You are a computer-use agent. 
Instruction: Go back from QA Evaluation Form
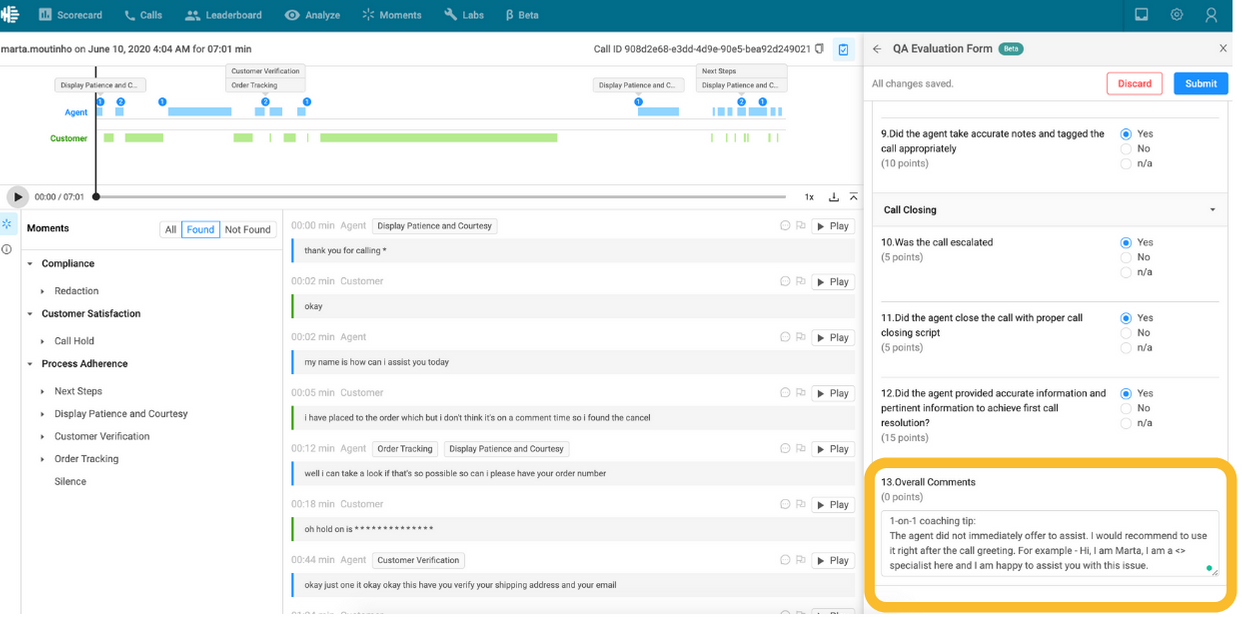[x=877, y=48]
